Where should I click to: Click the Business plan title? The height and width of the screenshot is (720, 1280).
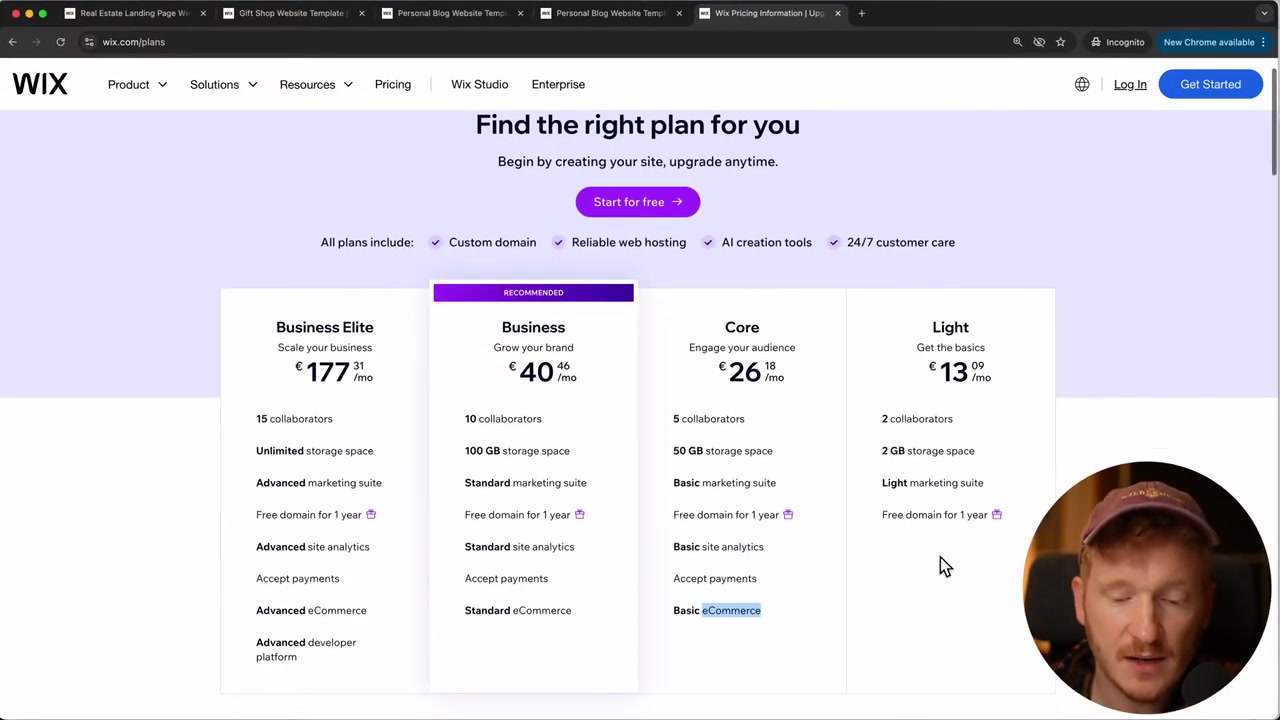(533, 327)
